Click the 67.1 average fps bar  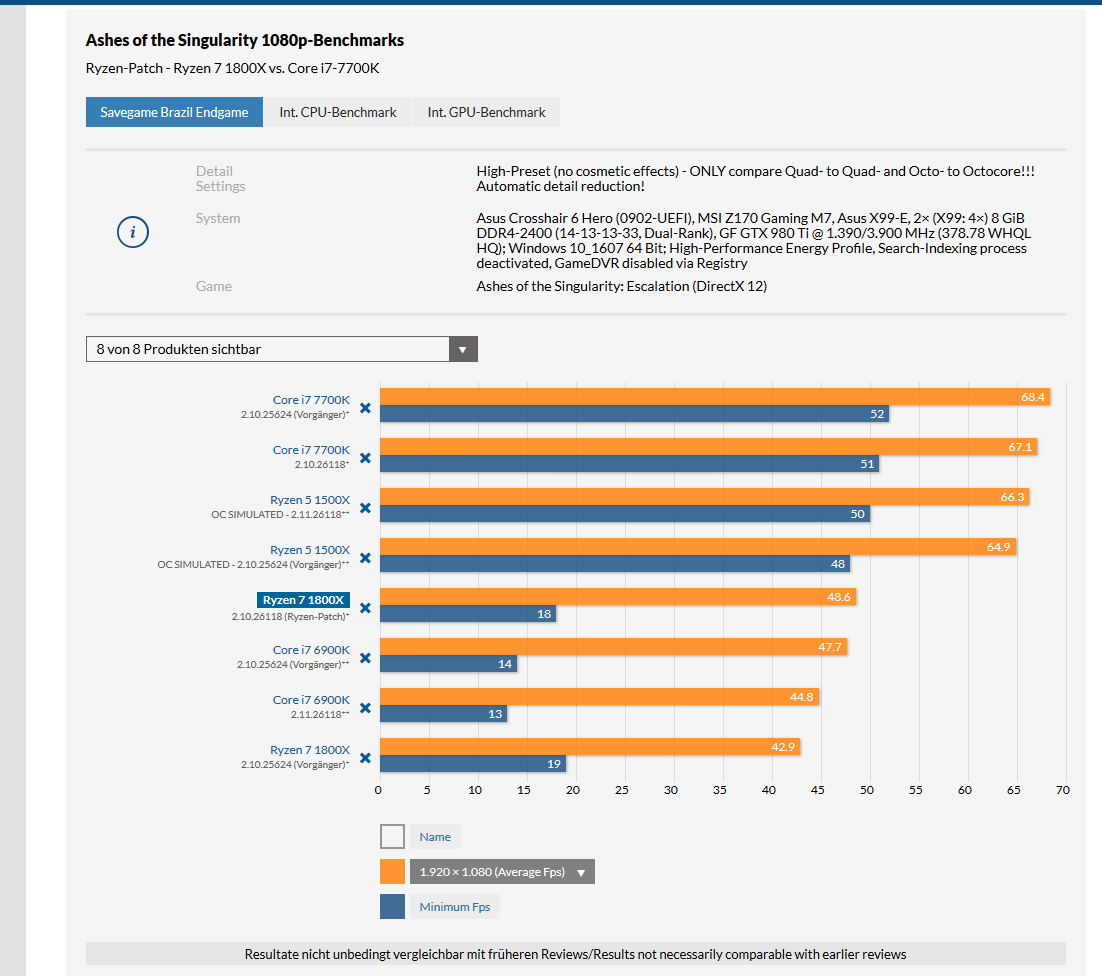point(708,446)
